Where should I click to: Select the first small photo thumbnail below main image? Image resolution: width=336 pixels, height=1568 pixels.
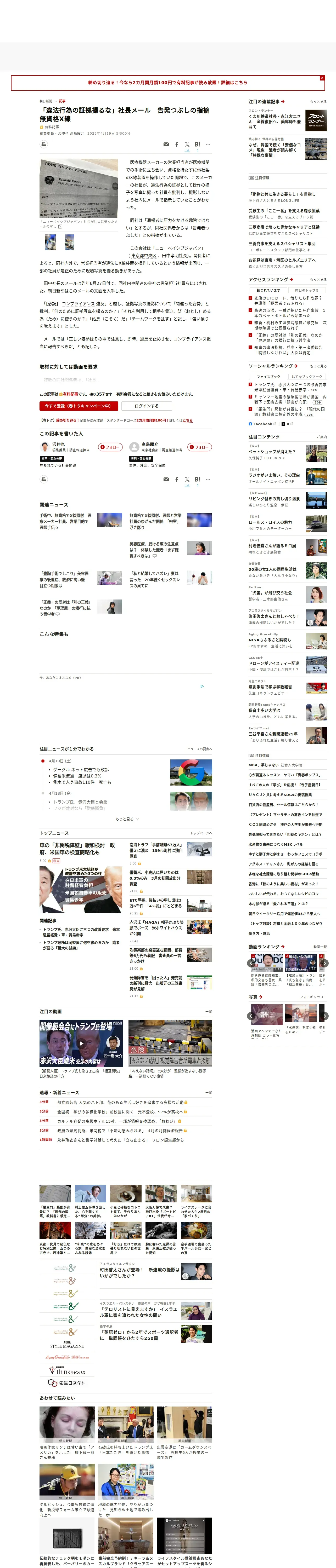(51, 242)
